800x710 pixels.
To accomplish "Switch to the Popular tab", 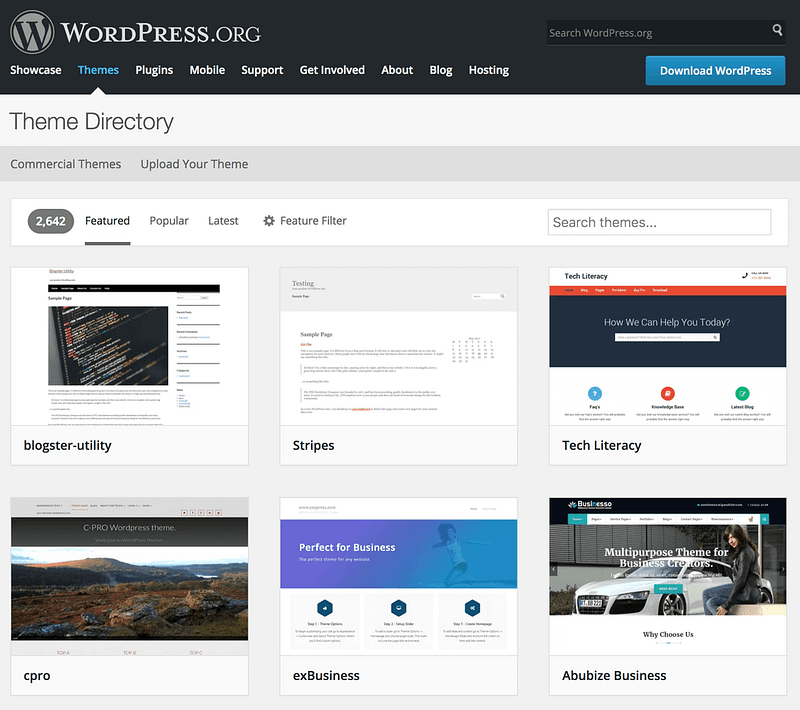I will pyautogui.click(x=168, y=220).
